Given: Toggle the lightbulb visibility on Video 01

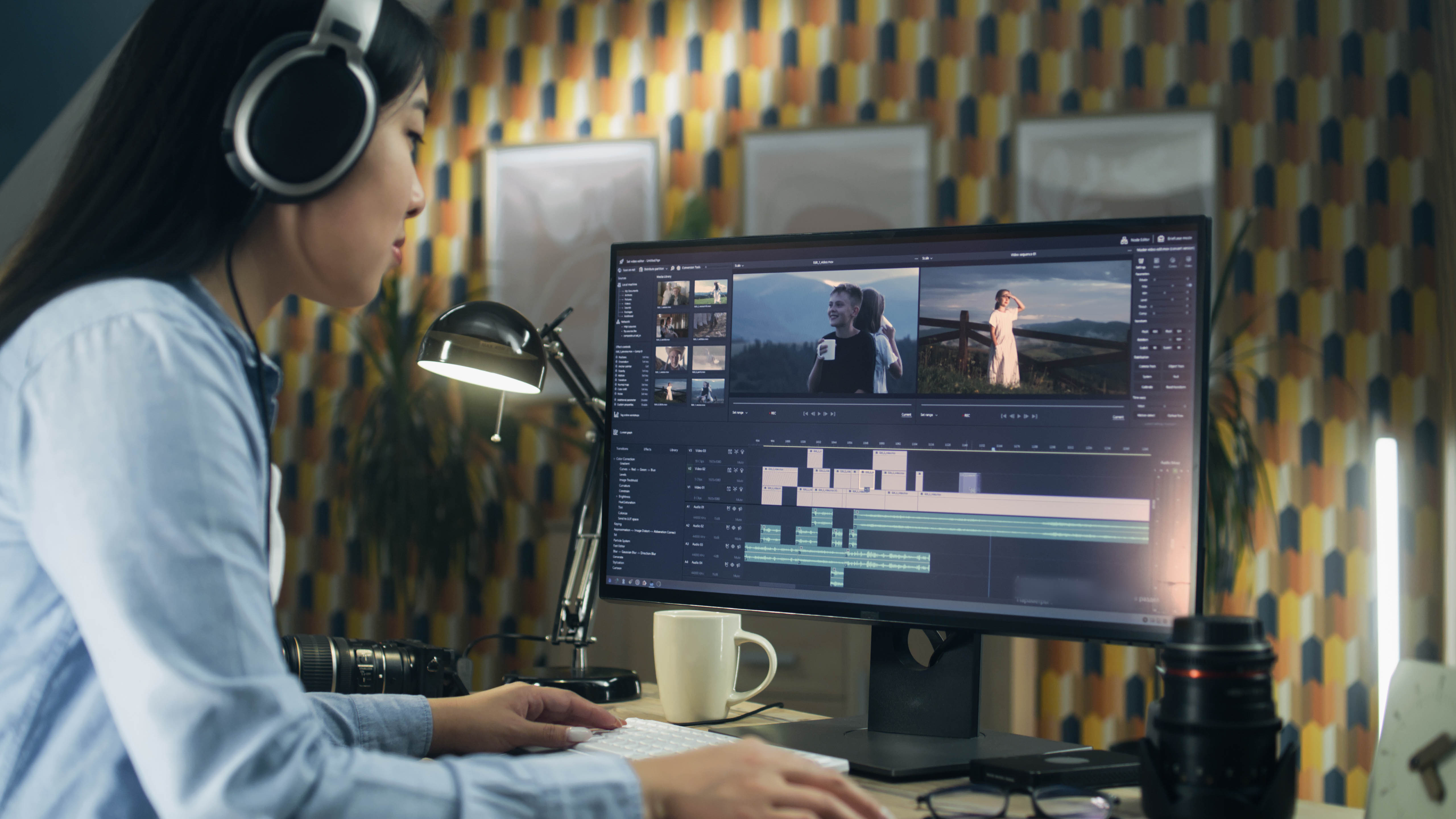Looking at the screenshot, I should pos(741,489).
